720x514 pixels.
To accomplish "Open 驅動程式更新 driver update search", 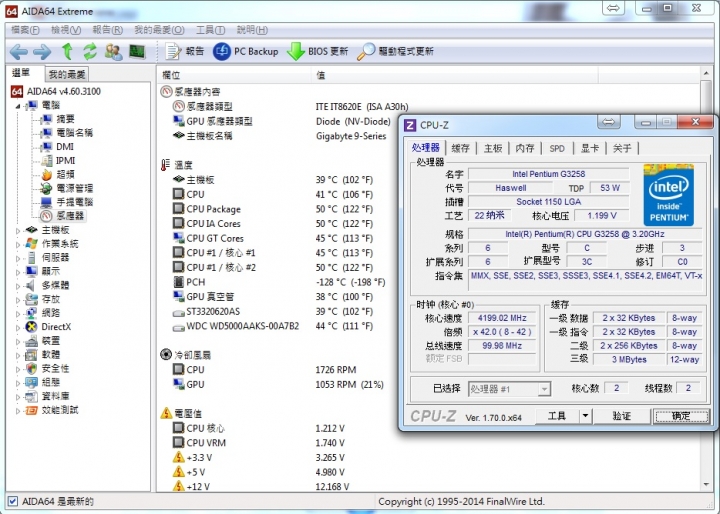I will (x=395, y=51).
